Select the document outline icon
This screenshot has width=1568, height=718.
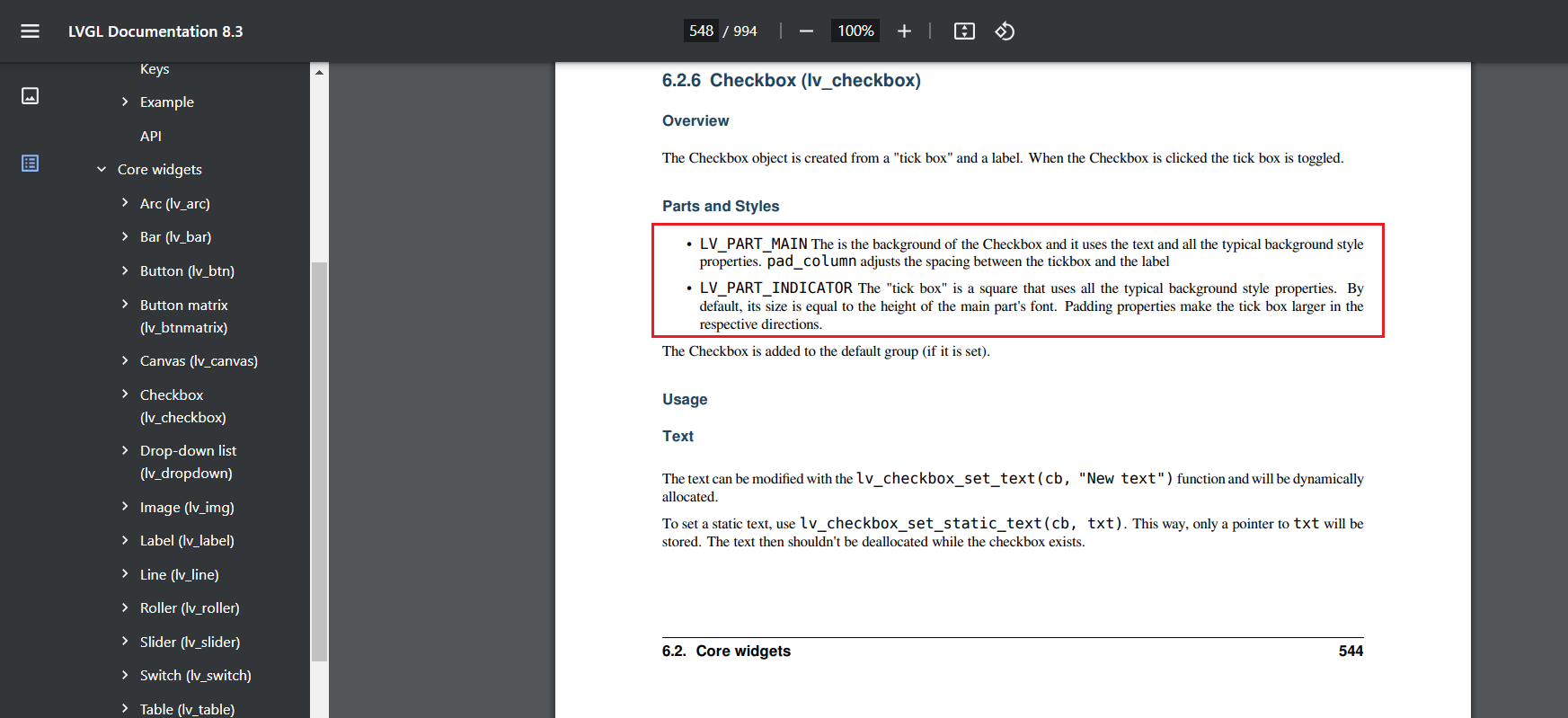coord(30,164)
